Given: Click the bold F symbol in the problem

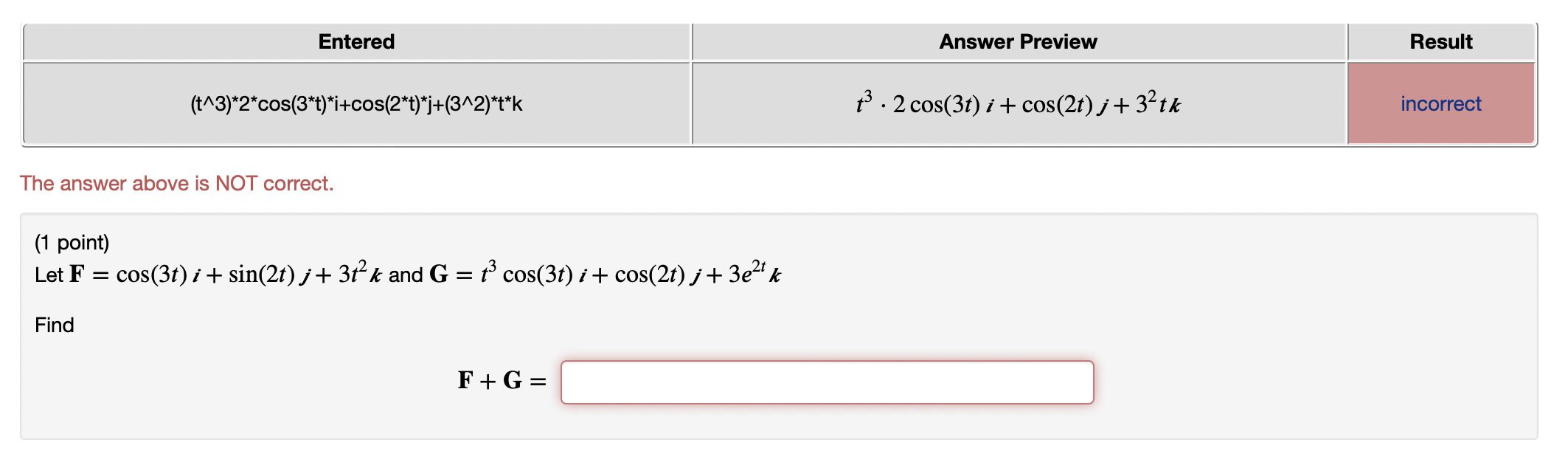Looking at the screenshot, I should pyautogui.click(x=76, y=273).
